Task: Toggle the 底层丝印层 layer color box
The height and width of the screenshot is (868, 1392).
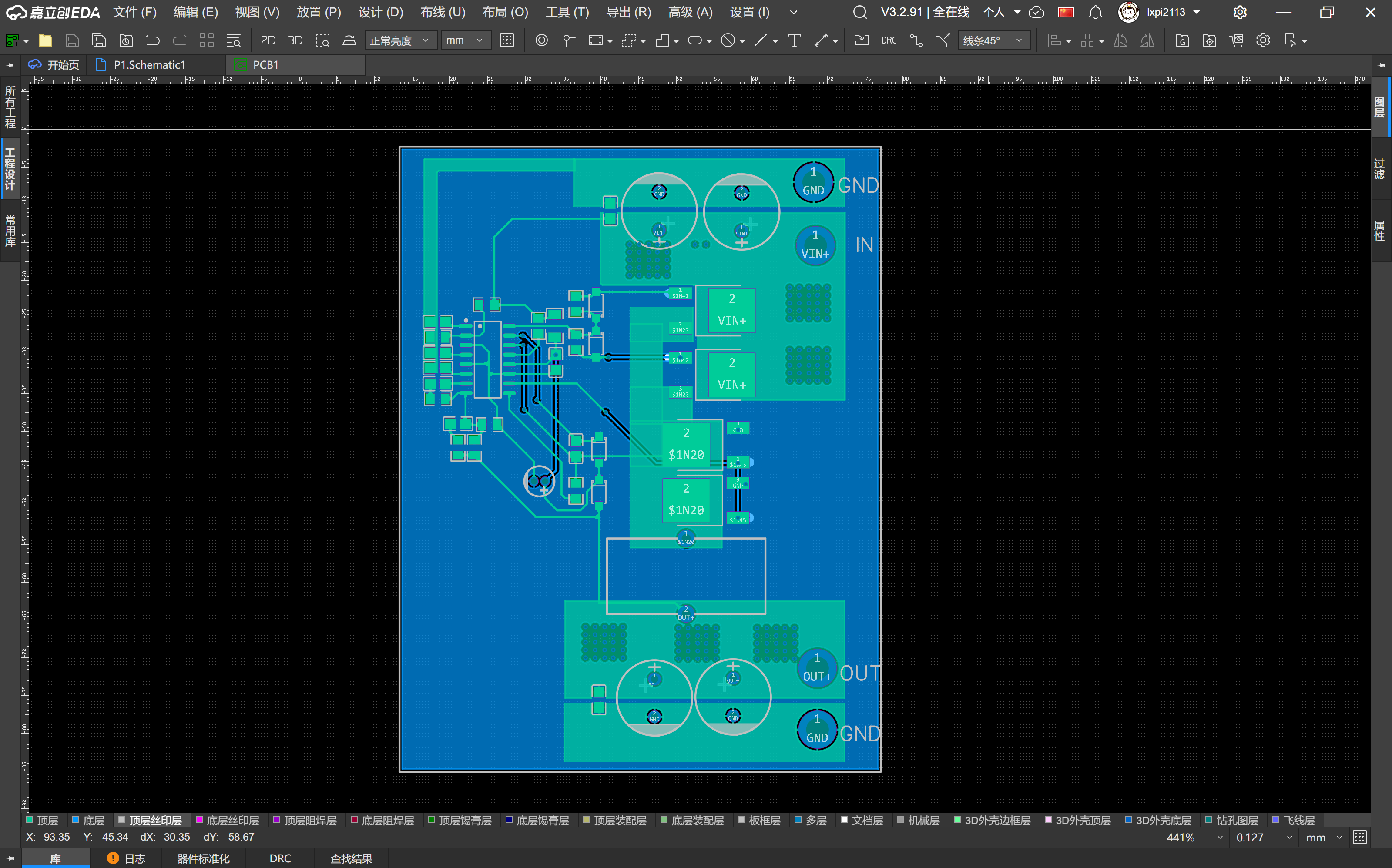Action: tap(199, 820)
